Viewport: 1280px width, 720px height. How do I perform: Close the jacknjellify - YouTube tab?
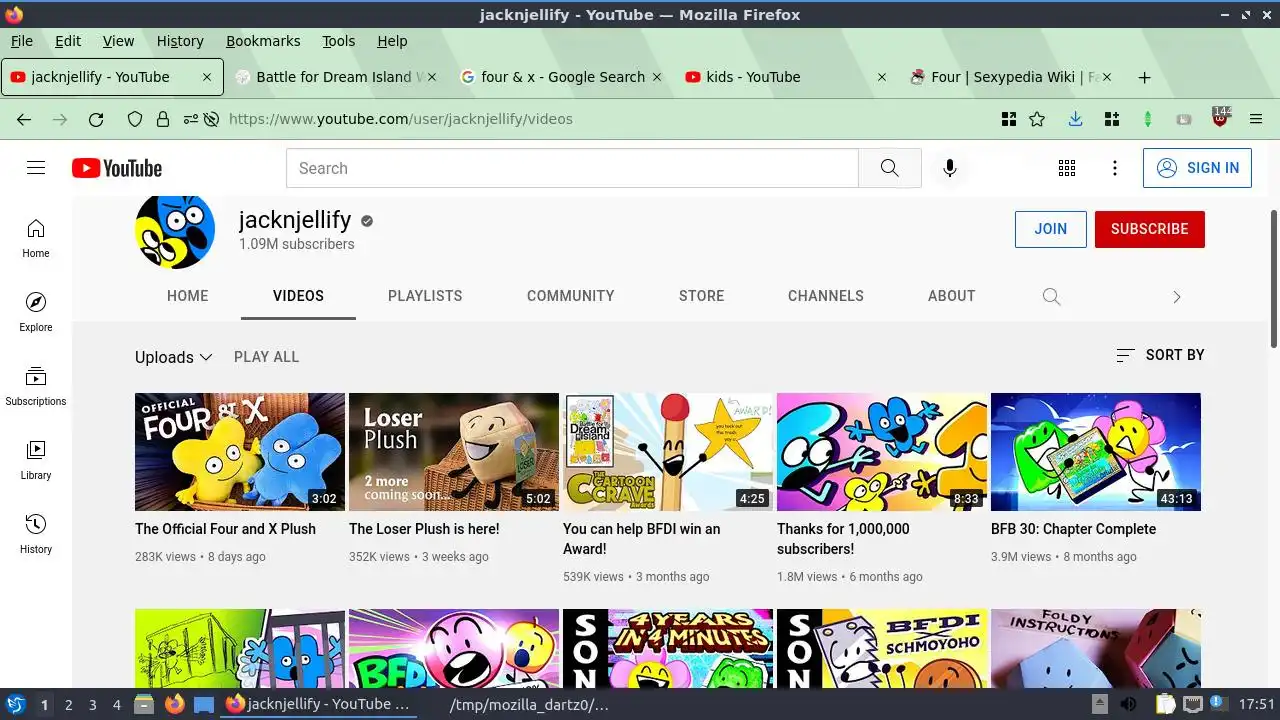click(x=207, y=77)
